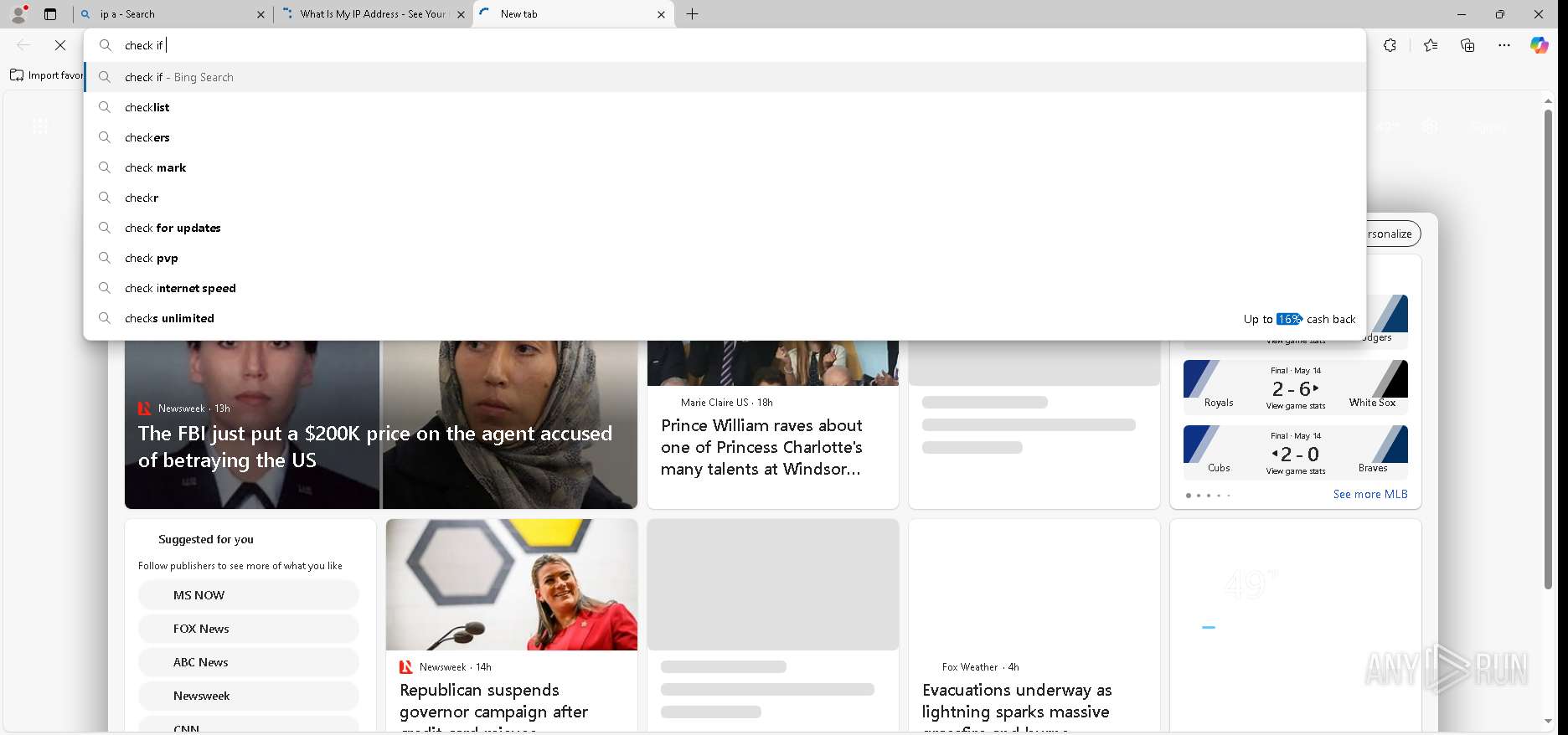Click the Royals team logo
This screenshot has width=1568, height=735.
click(1201, 378)
